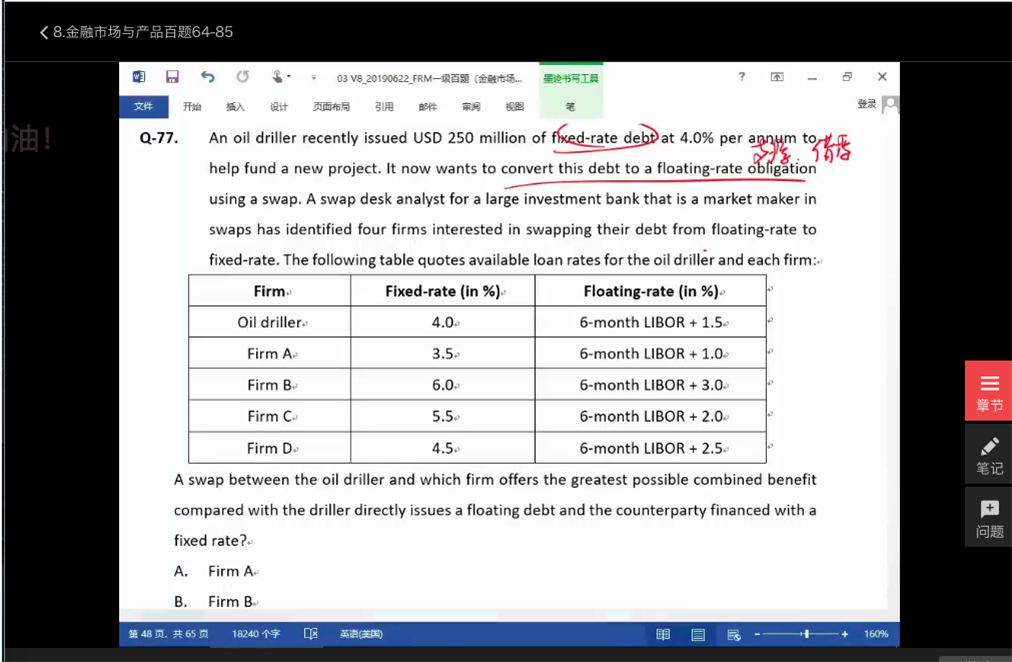Click the zoom slider handle in status bar

(x=807, y=634)
